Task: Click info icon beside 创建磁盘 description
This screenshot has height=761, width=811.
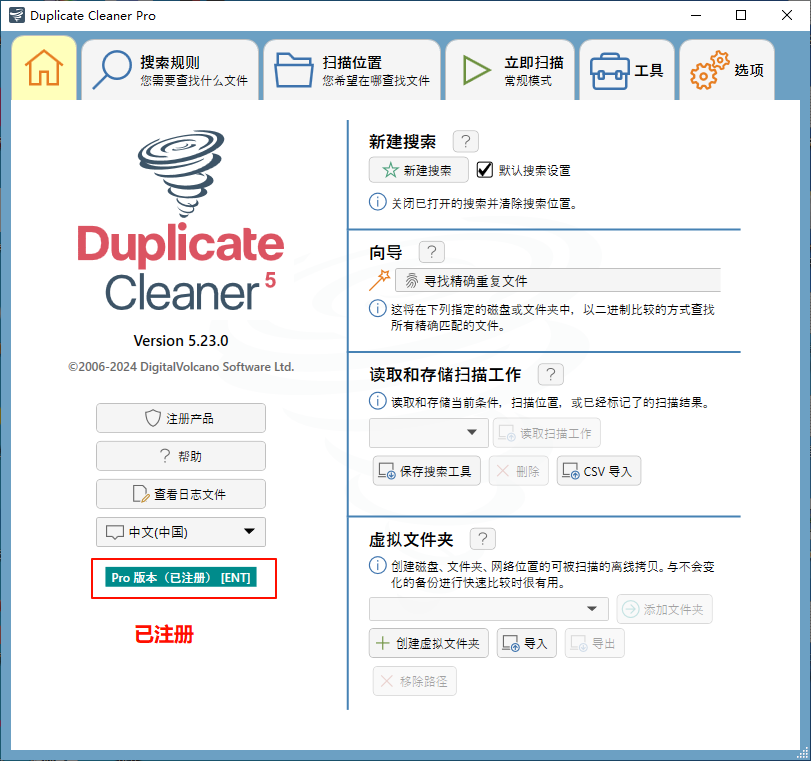Action: click(x=378, y=565)
